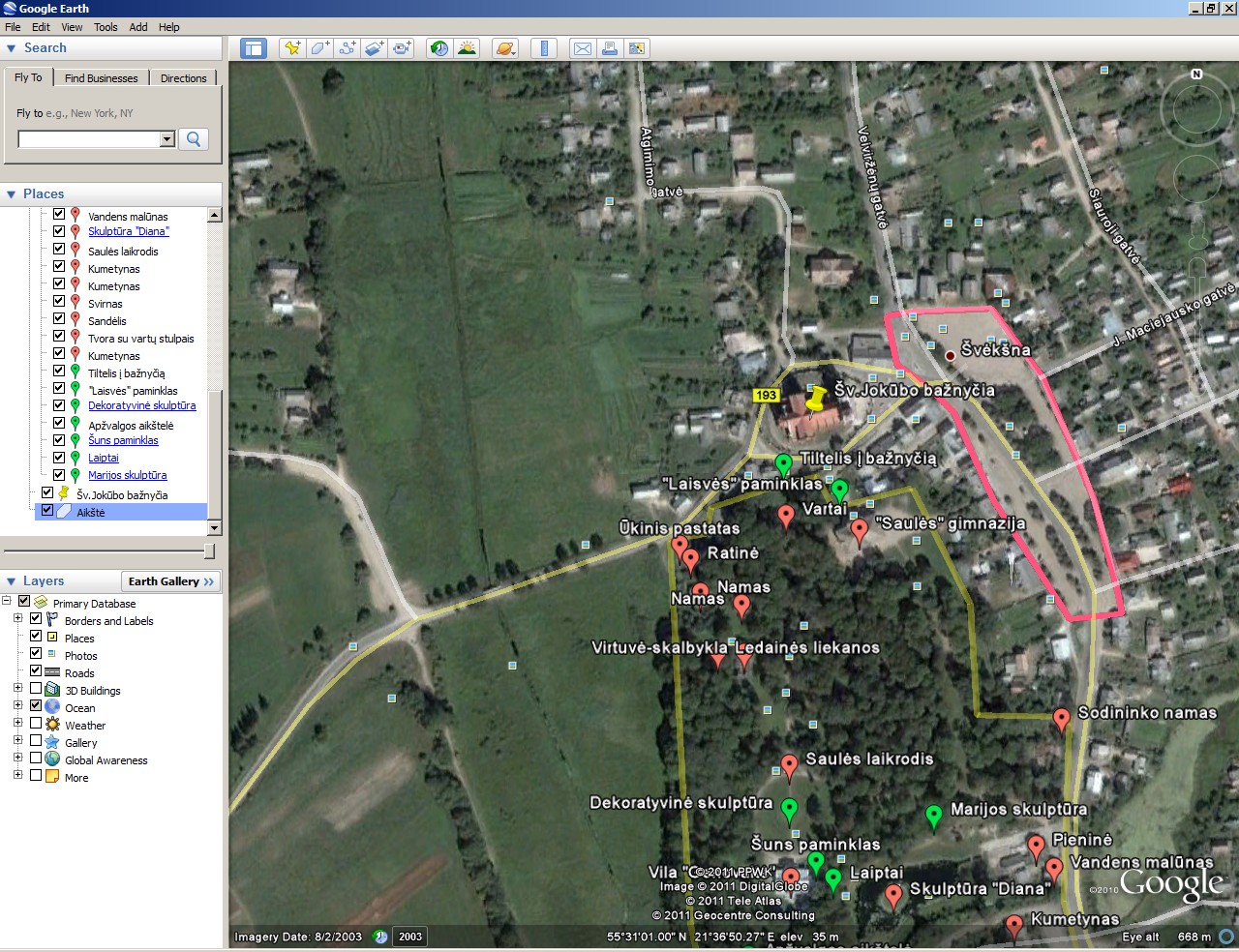Open the Šuns paminklas link in Places
Screen dimensions: 1239x952
[123, 440]
